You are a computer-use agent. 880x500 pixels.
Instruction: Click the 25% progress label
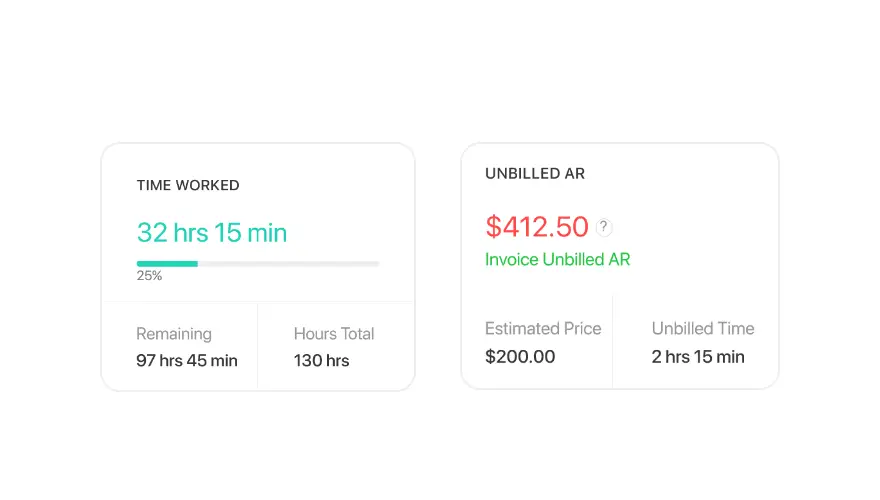149,276
